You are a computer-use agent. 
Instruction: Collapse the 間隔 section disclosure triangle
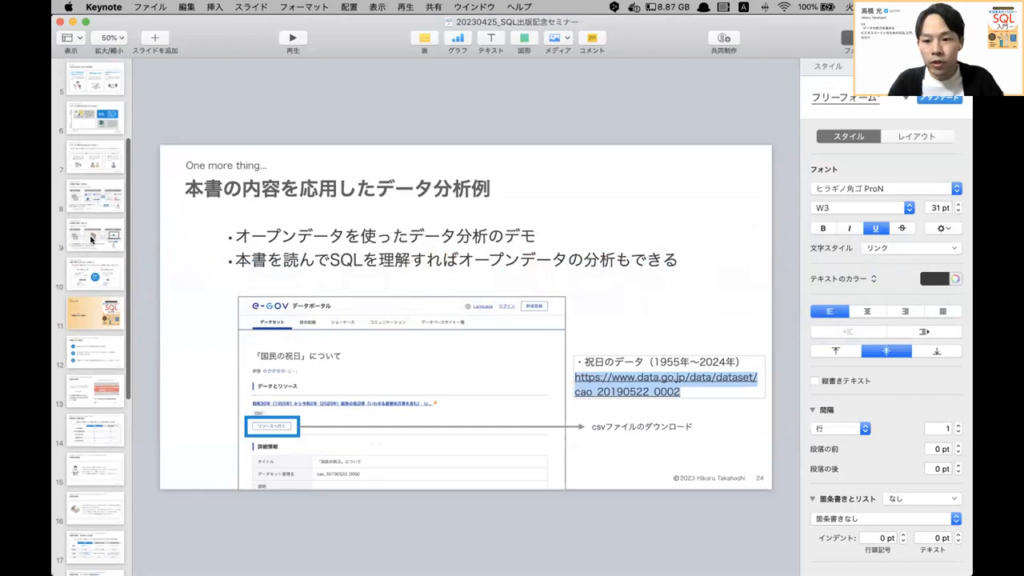pos(814,409)
